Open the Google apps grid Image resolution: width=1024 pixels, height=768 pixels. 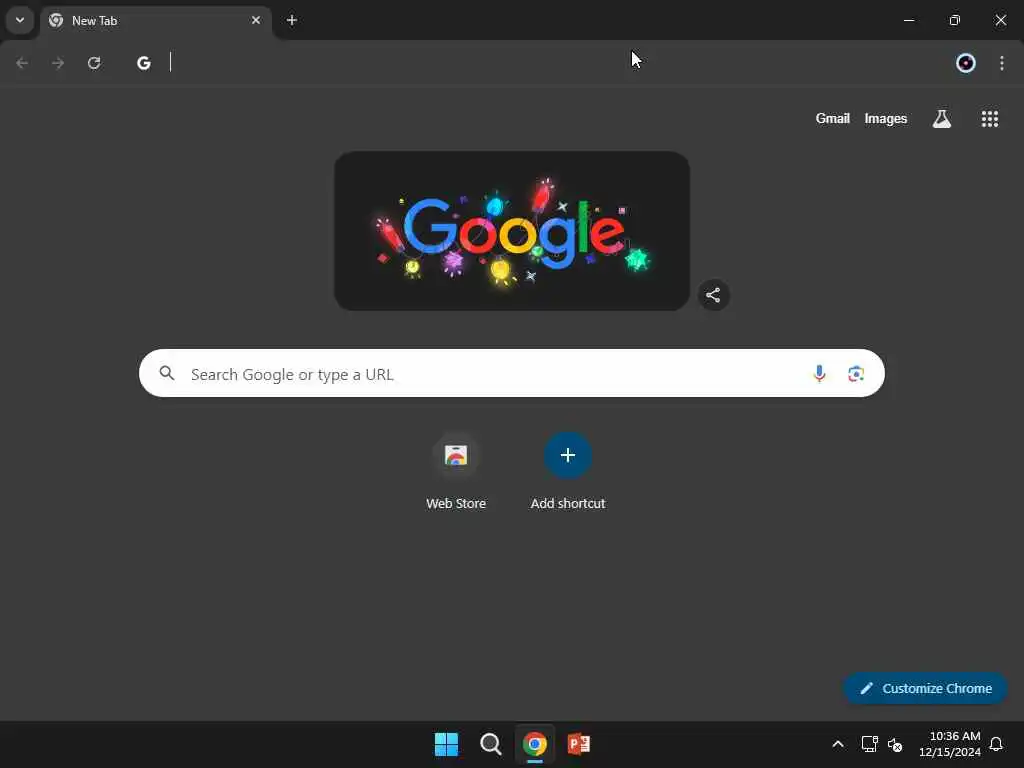tap(990, 118)
